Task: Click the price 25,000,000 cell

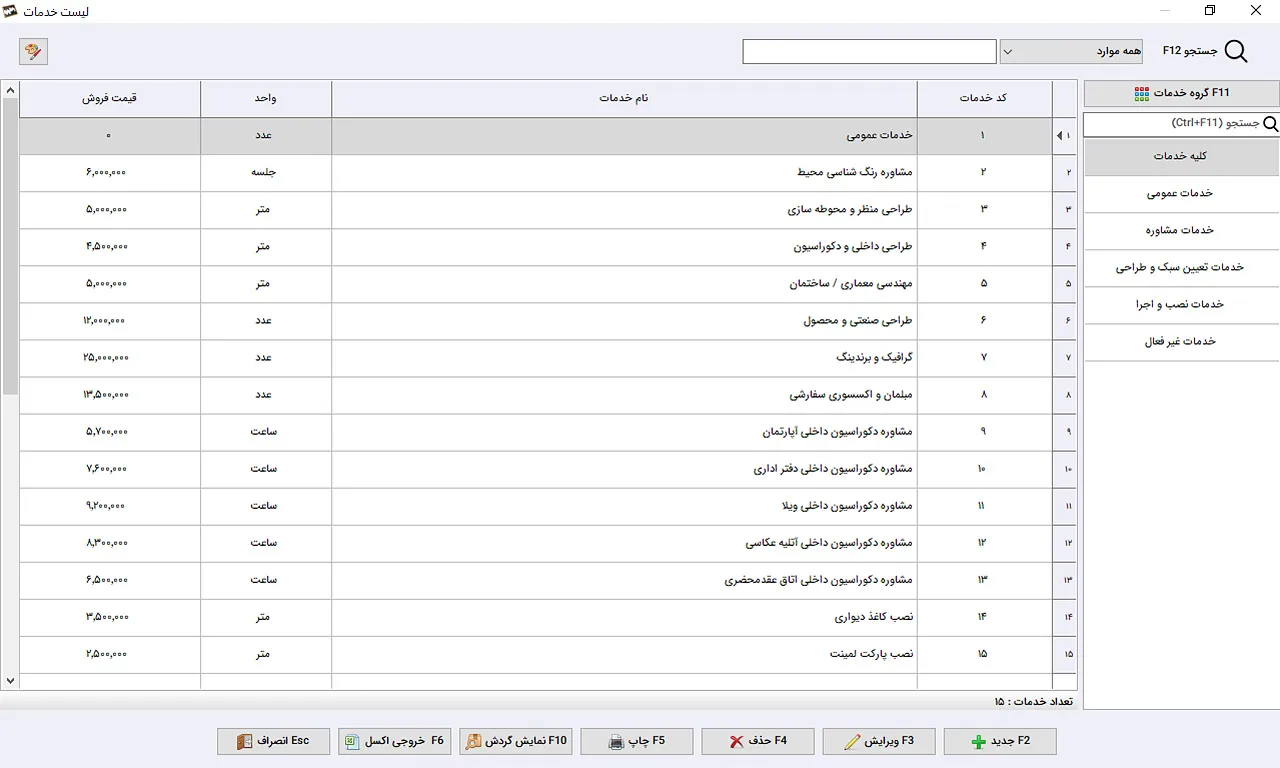Action: [110, 358]
